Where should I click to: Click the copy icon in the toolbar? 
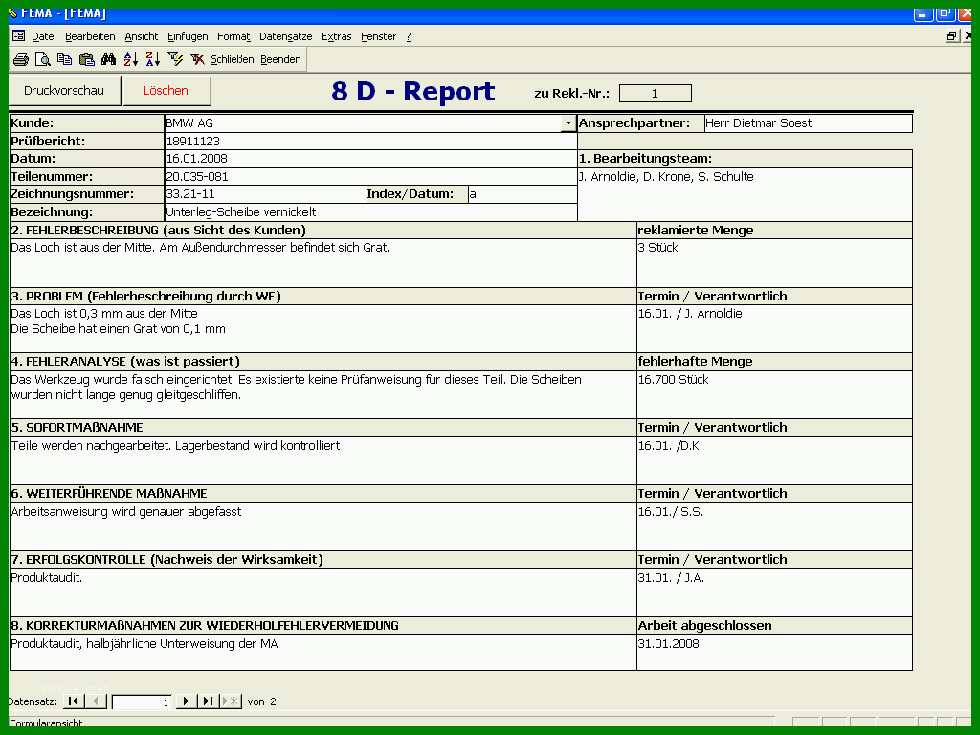pyautogui.click(x=64, y=59)
